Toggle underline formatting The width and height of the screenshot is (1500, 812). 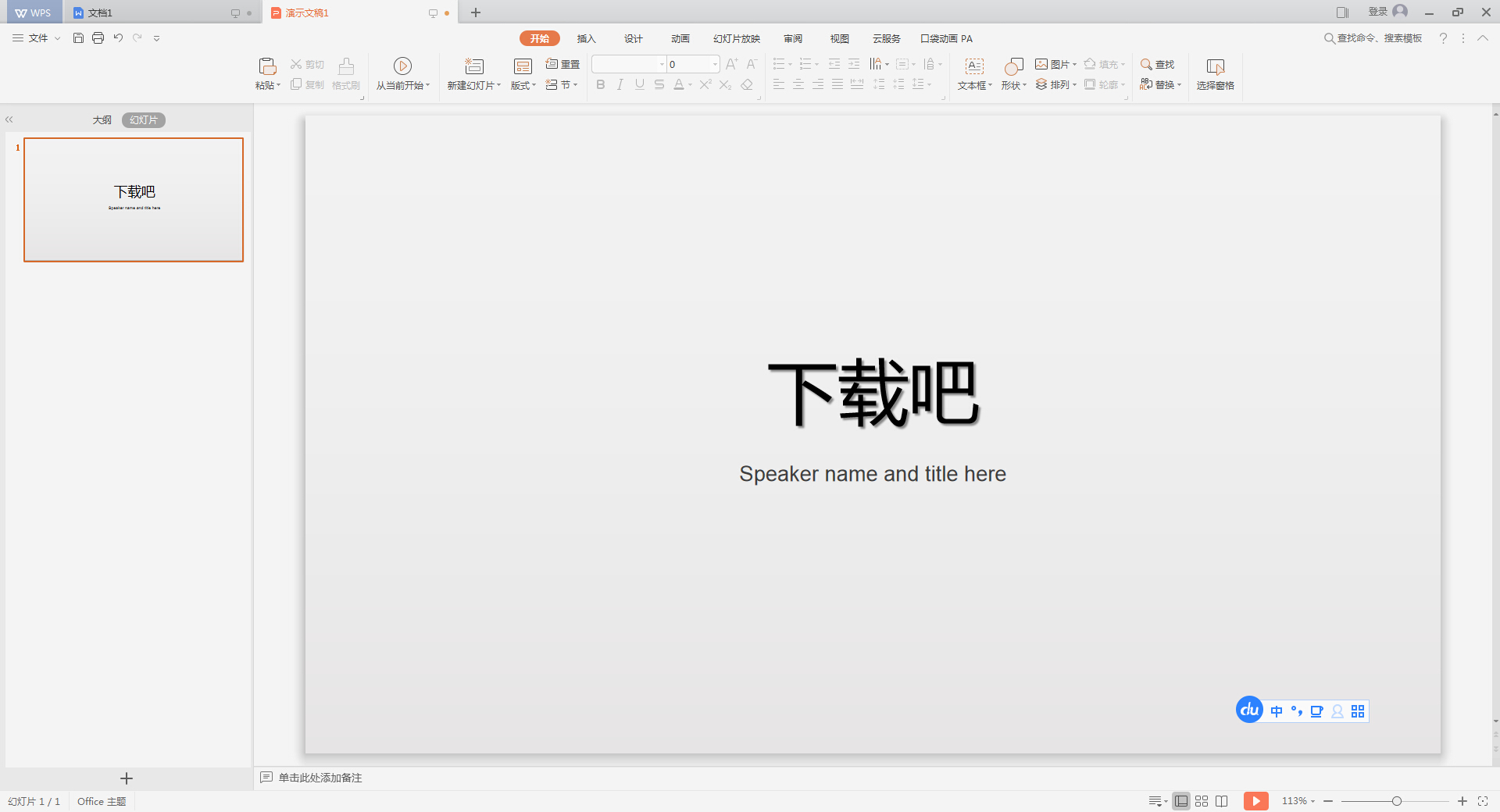[x=639, y=84]
